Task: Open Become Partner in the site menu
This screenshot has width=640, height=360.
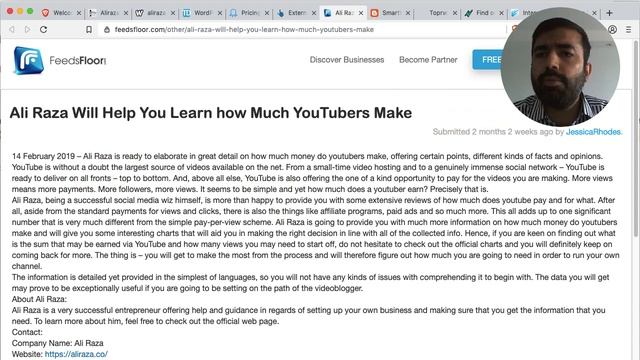Action: pos(428,60)
